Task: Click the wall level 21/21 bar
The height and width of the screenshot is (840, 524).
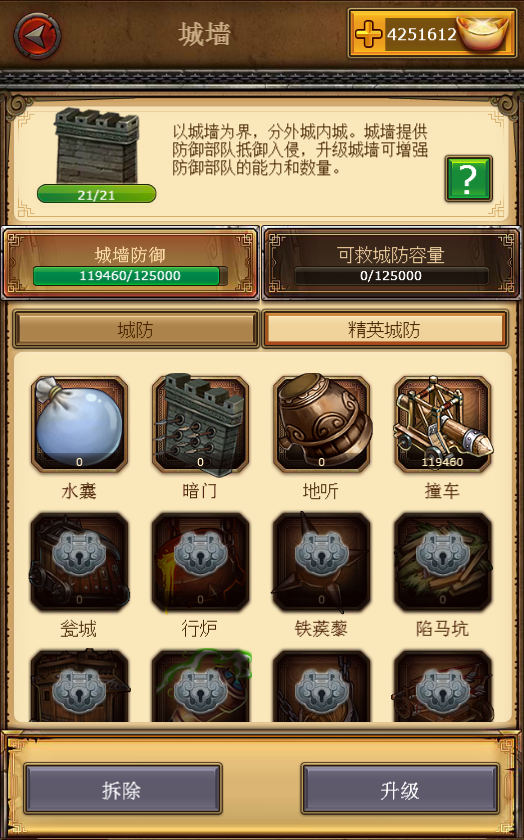Action: 96,194
